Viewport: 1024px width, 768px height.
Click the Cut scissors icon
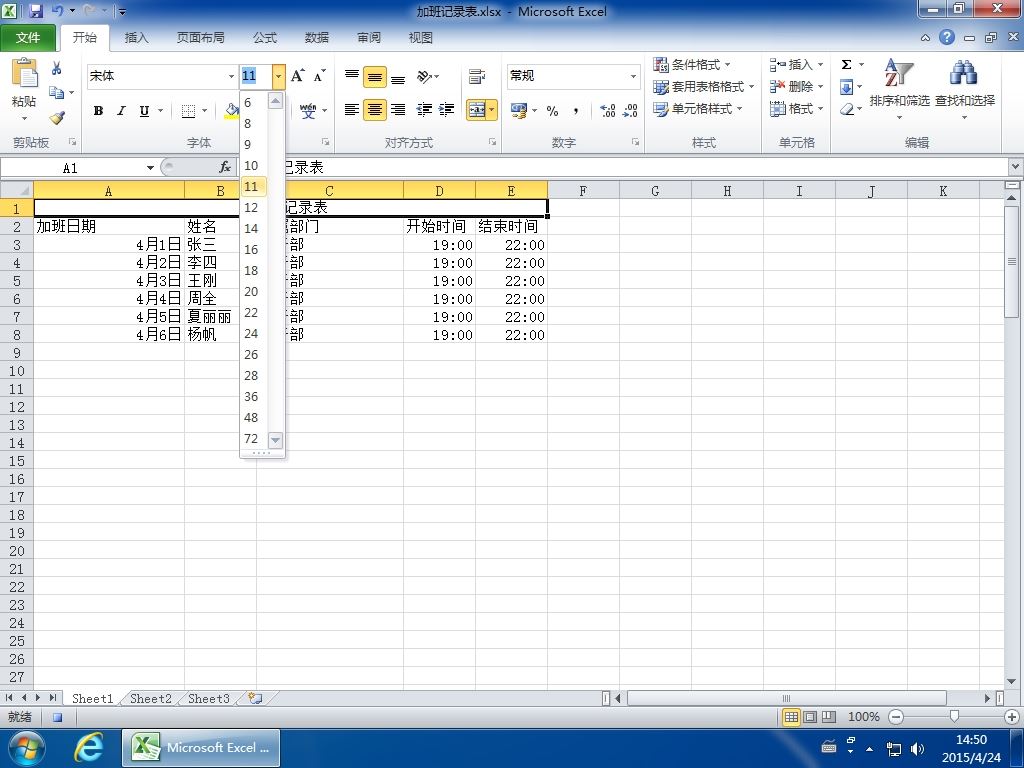tap(57, 68)
